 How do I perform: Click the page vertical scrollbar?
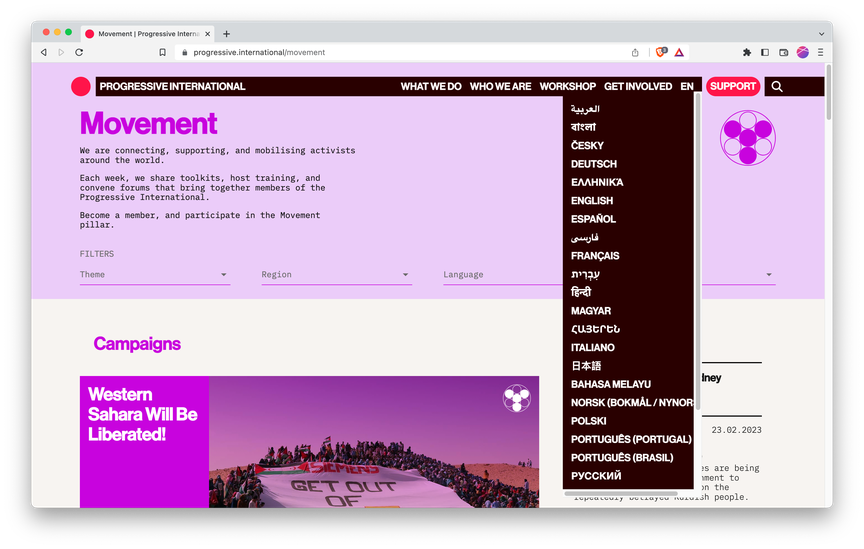[x=828, y=93]
